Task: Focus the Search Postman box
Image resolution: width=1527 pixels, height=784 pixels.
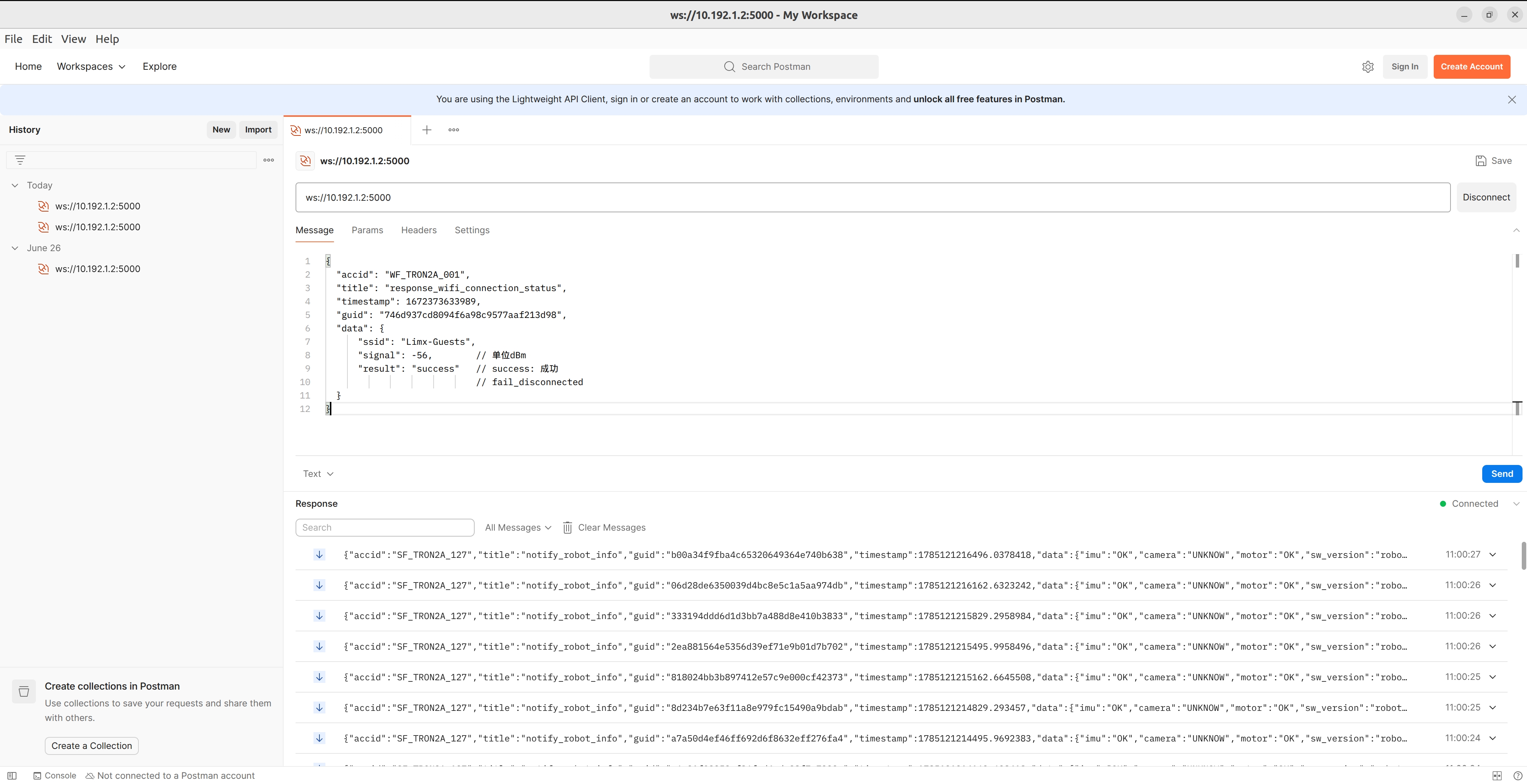Action: [763, 67]
